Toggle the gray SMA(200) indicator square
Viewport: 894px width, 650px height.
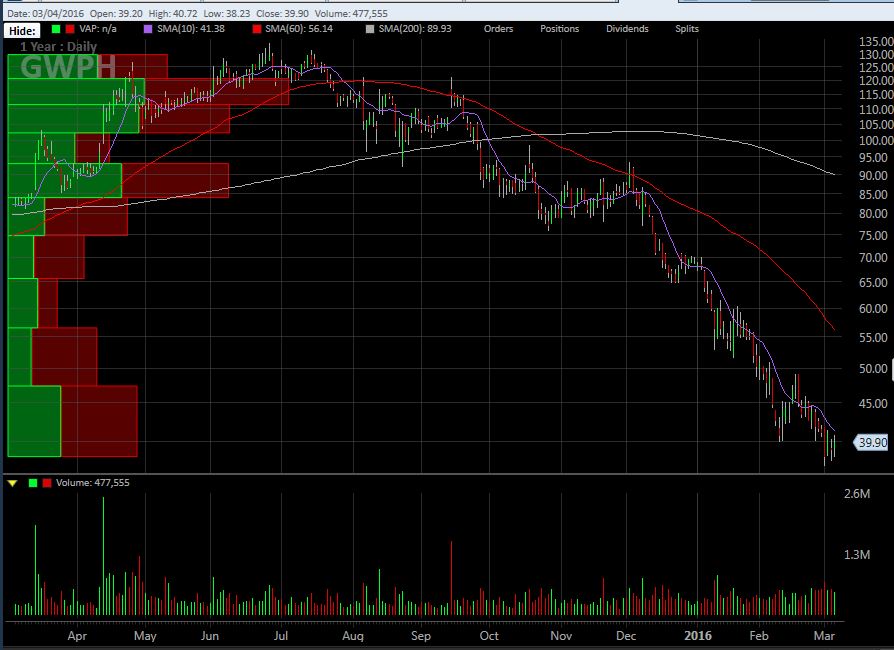click(369, 29)
